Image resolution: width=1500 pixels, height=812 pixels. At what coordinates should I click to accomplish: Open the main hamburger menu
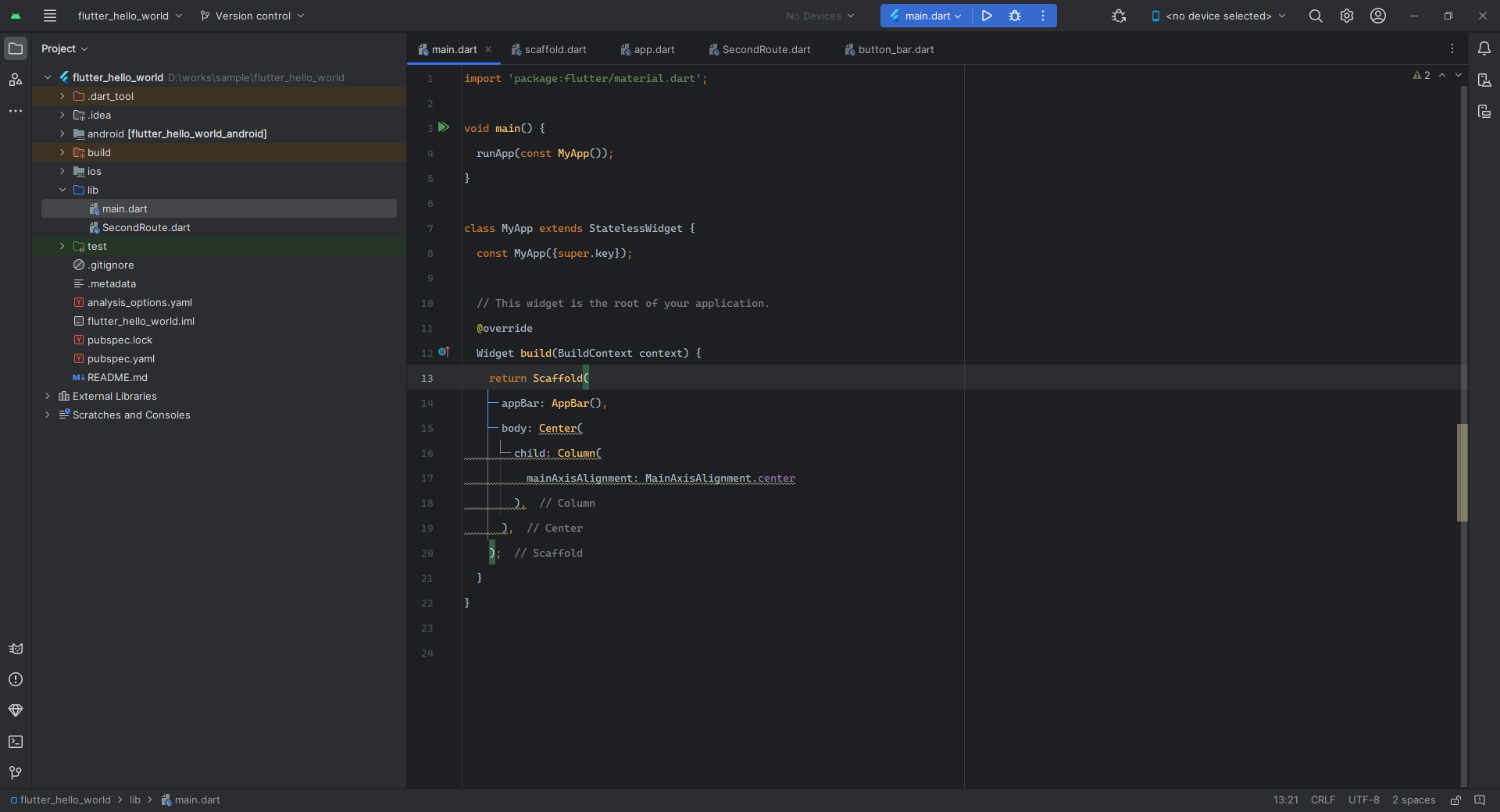50,16
